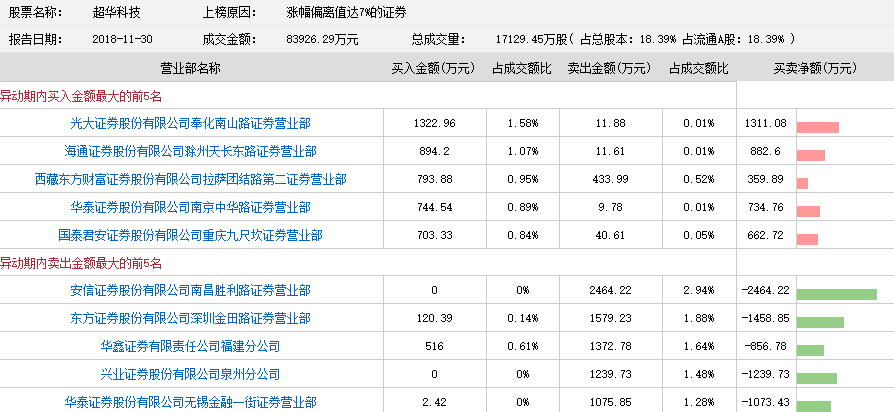
Task: Select buy amount 793.88
Action: coord(434,180)
